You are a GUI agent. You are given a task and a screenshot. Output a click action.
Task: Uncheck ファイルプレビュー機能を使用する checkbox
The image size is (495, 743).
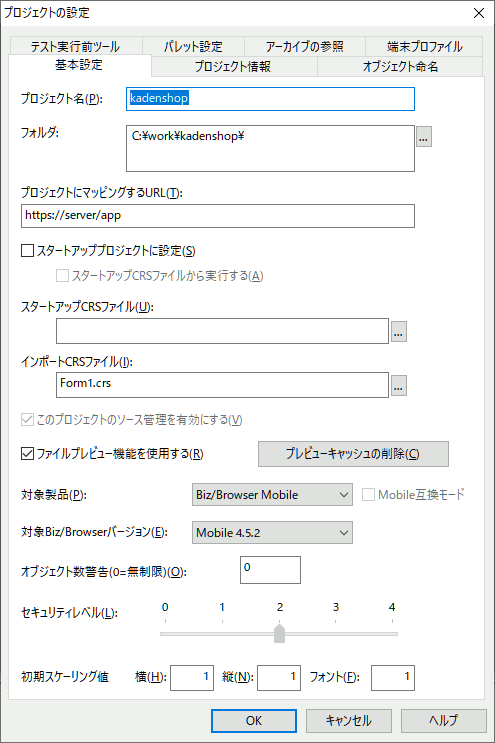[27, 453]
